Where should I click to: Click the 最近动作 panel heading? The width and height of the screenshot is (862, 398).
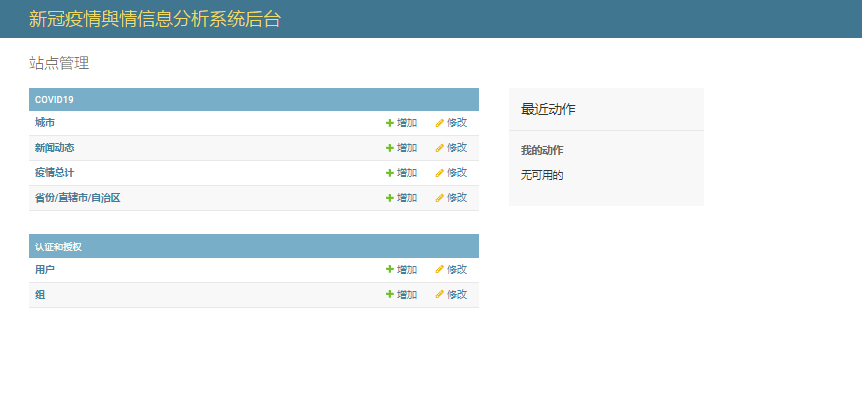click(x=548, y=109)
